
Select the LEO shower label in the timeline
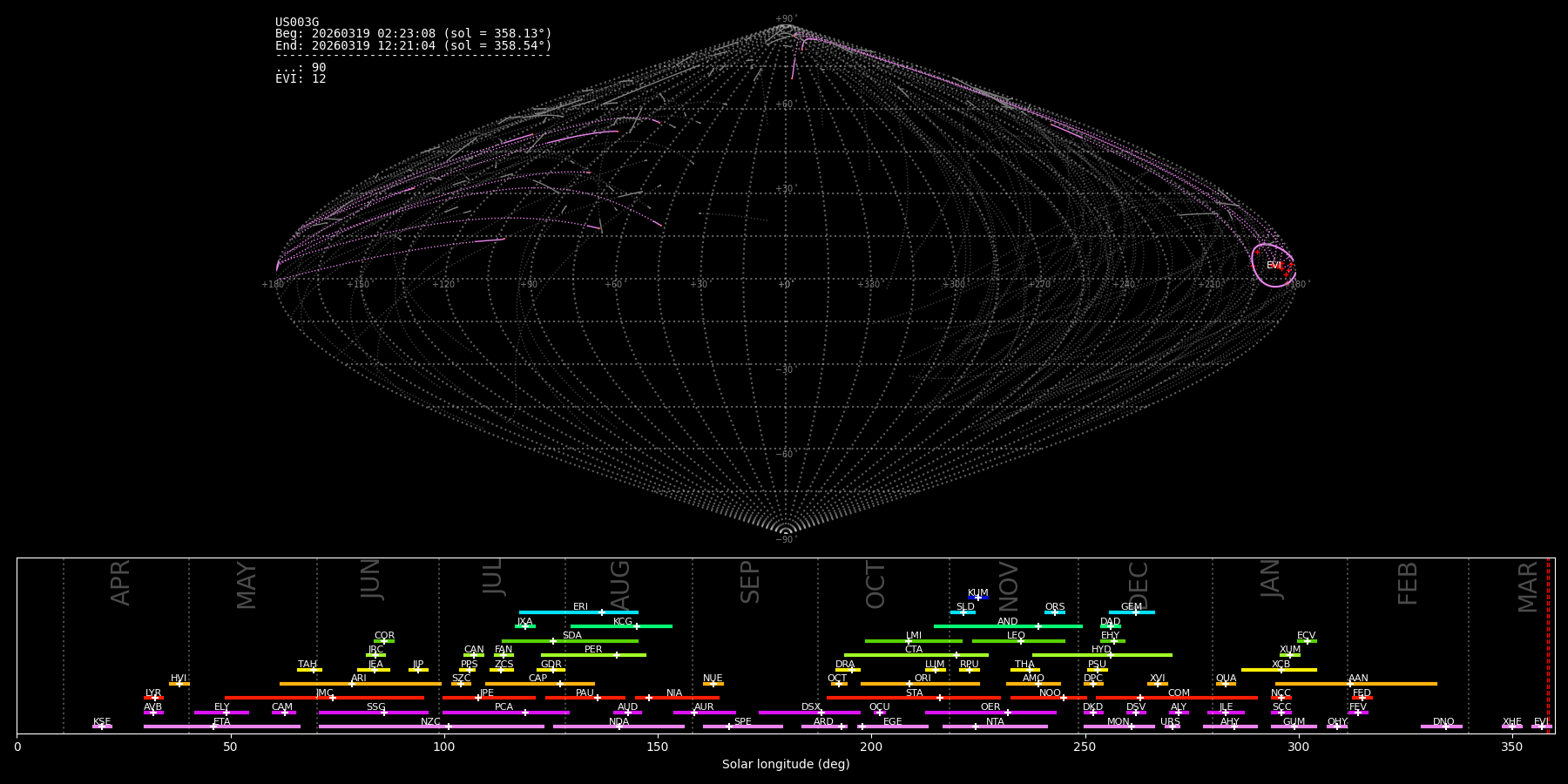click(1017, 636)
